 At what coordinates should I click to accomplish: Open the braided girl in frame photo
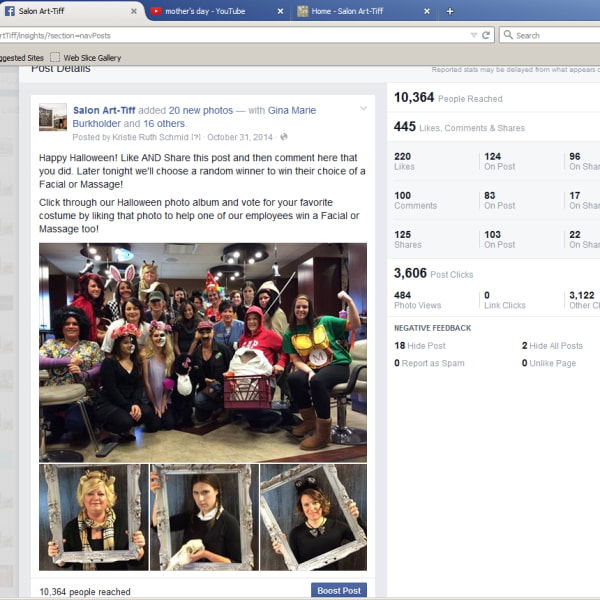click(x=204, y=517)
